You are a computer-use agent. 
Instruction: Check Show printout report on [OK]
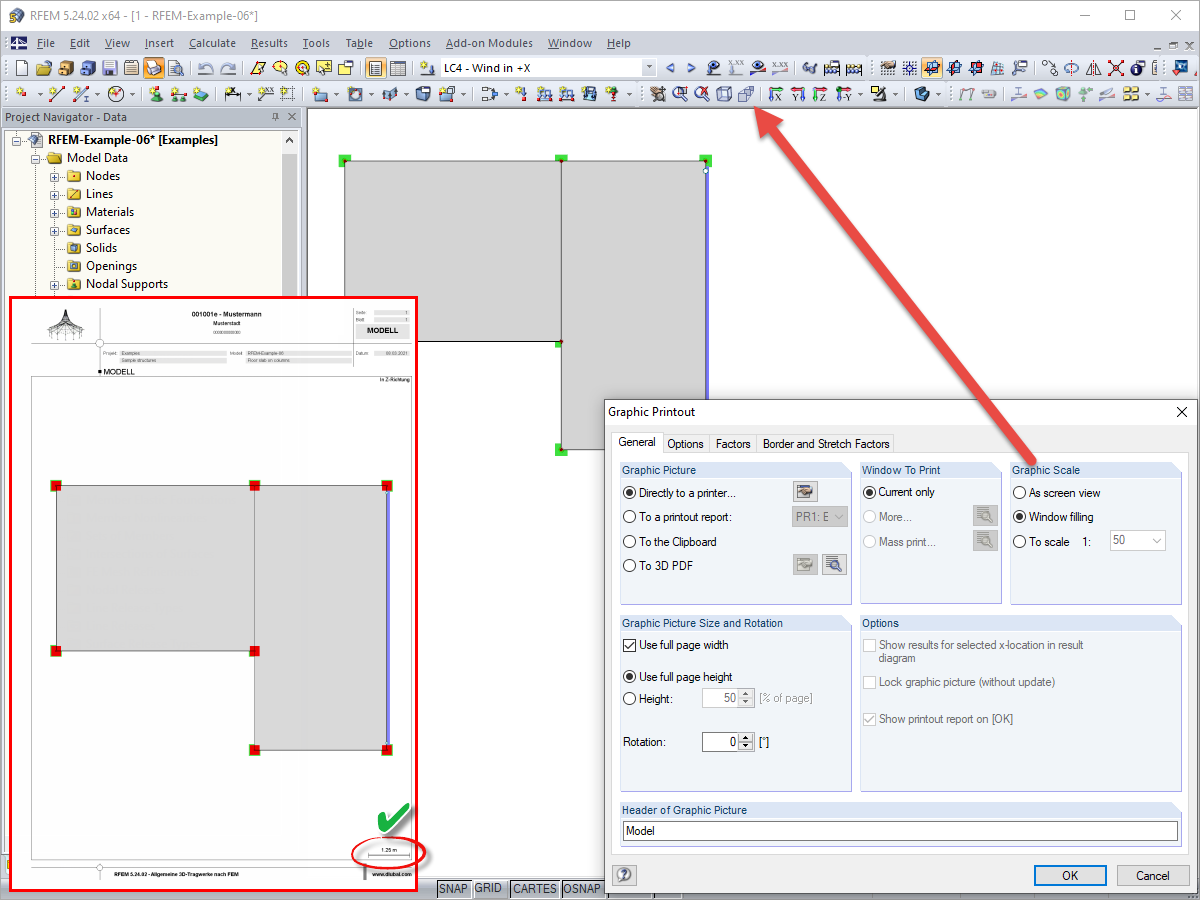[x=869, y=719]
